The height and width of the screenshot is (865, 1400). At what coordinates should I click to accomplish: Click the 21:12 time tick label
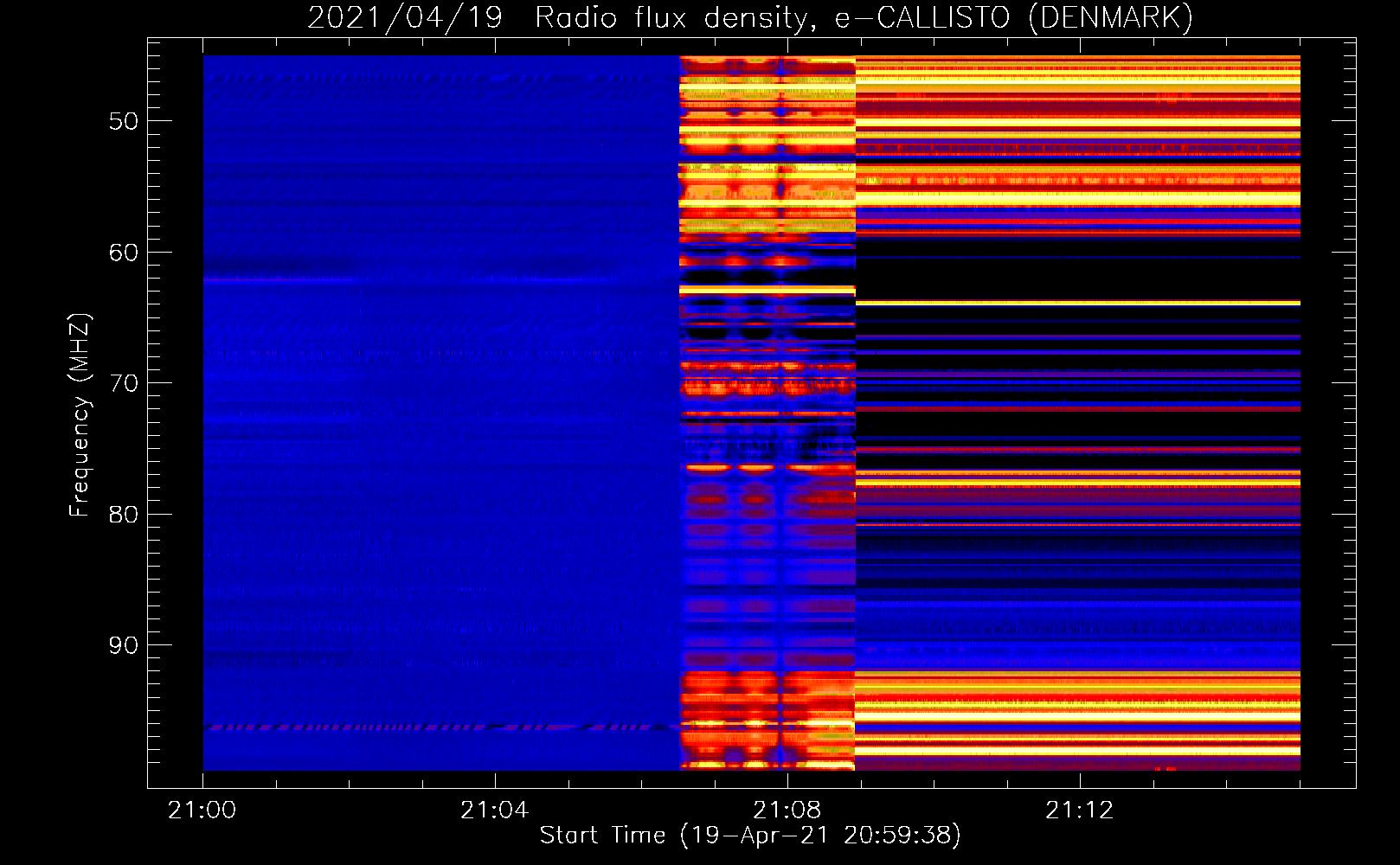click(x=1079, y=811)
